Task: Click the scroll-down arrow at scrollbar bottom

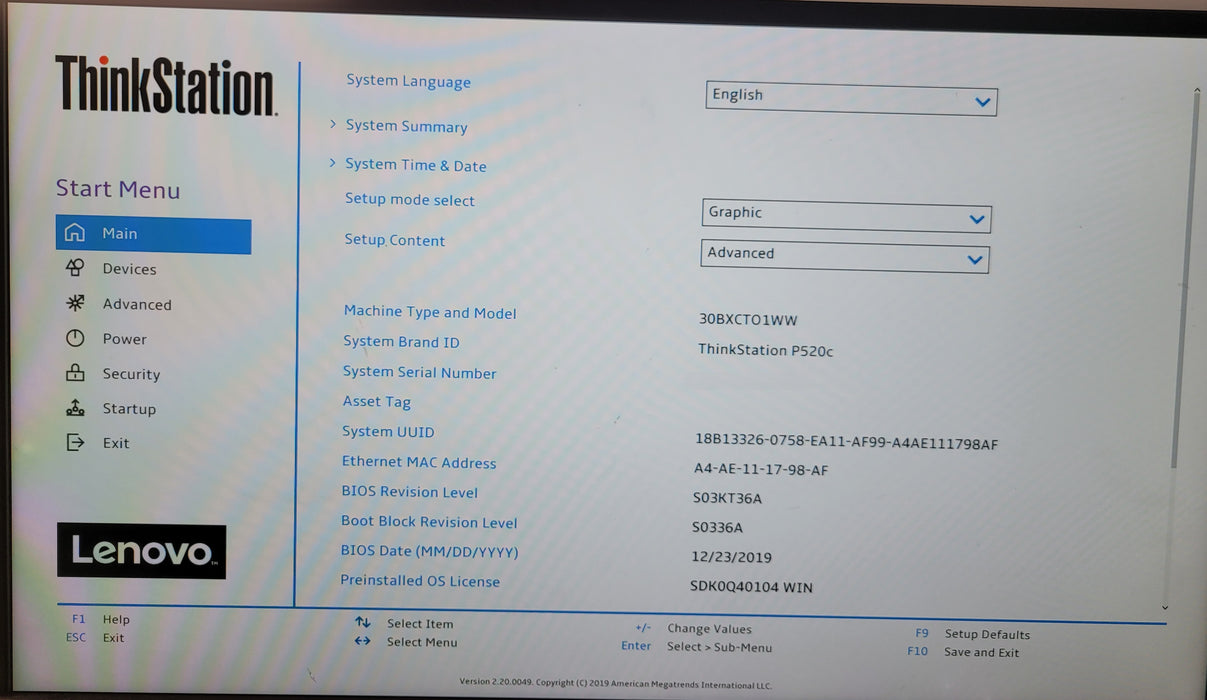Action: (1166, 606)
